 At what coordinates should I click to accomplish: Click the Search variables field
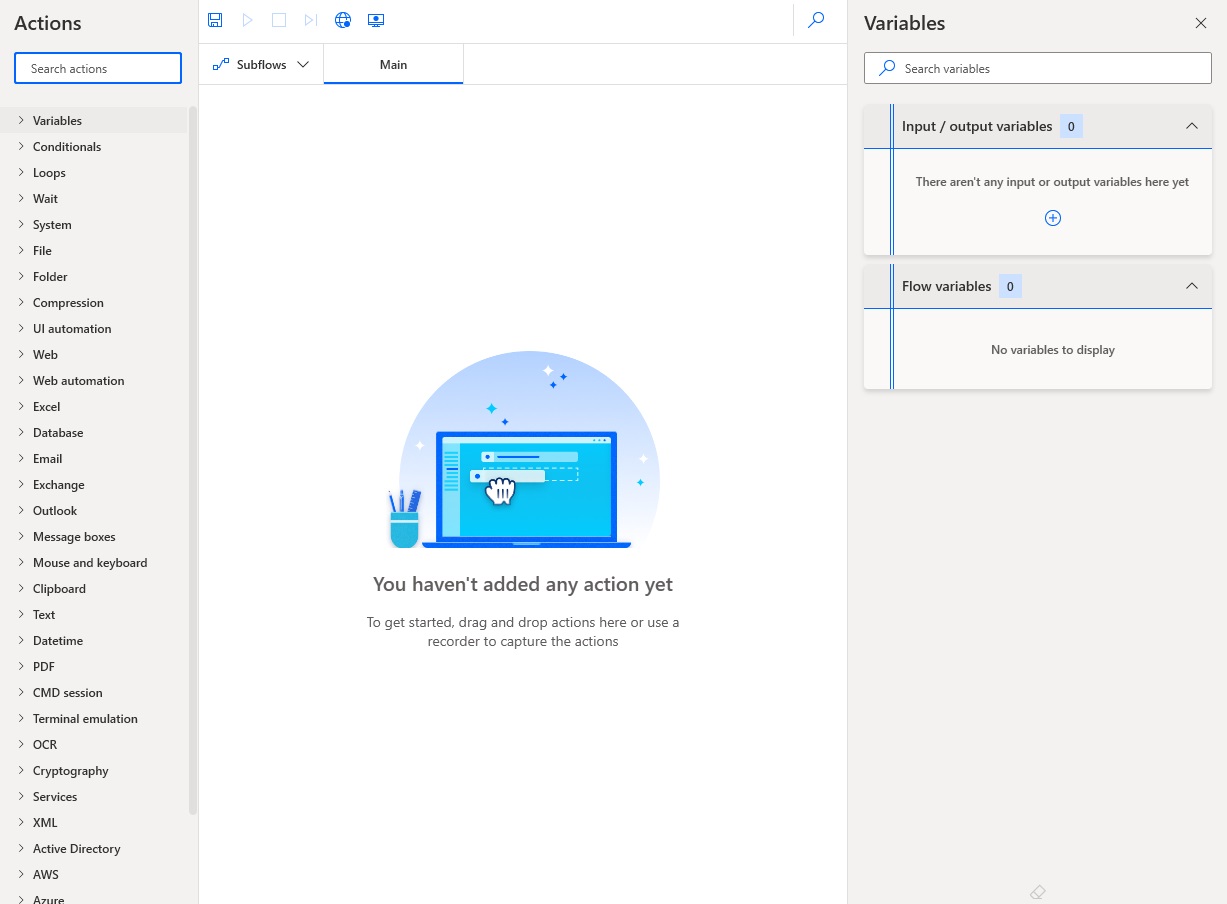tap(1037, 68)
